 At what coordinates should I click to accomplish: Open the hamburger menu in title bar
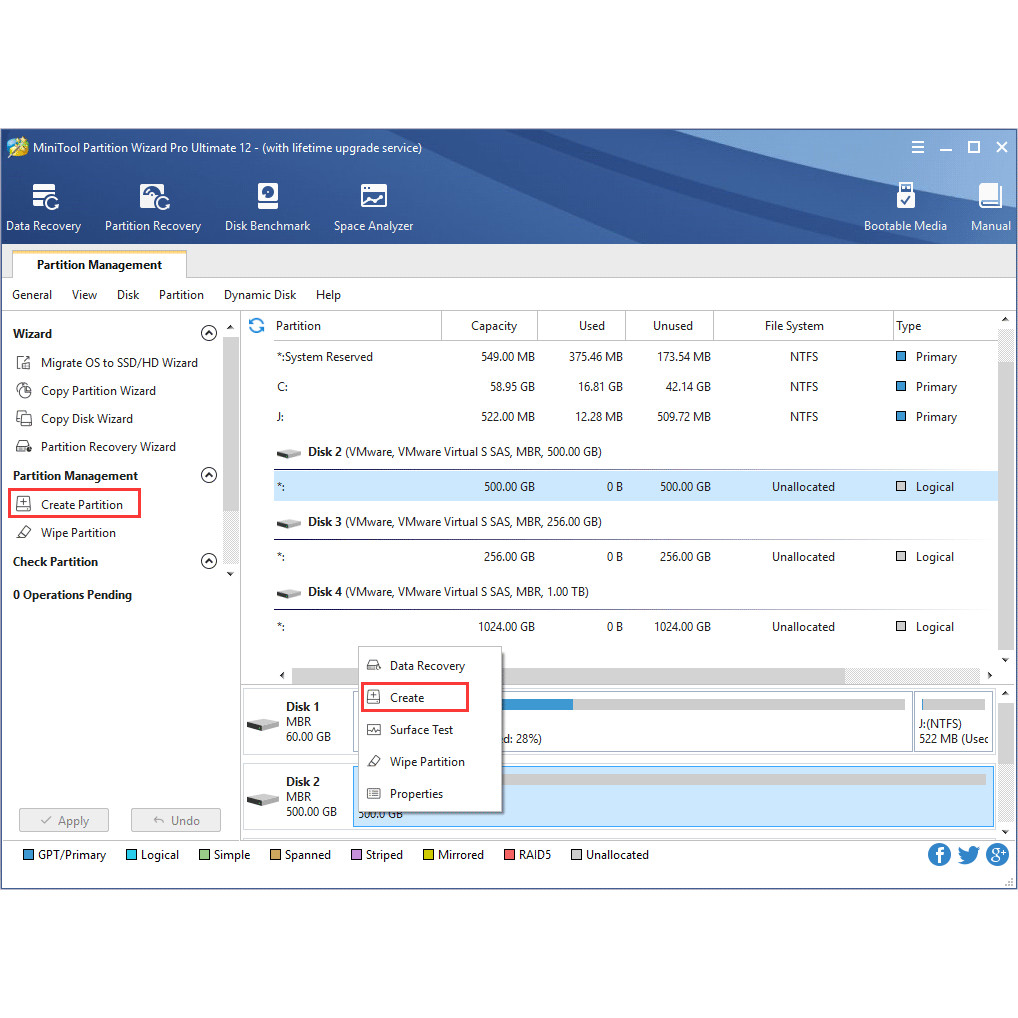pos(918,148)
